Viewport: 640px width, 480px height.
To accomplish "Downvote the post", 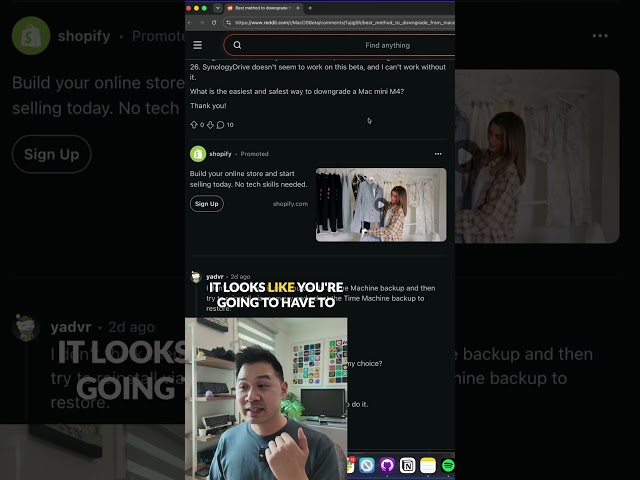I will click(x=210, y=124).
